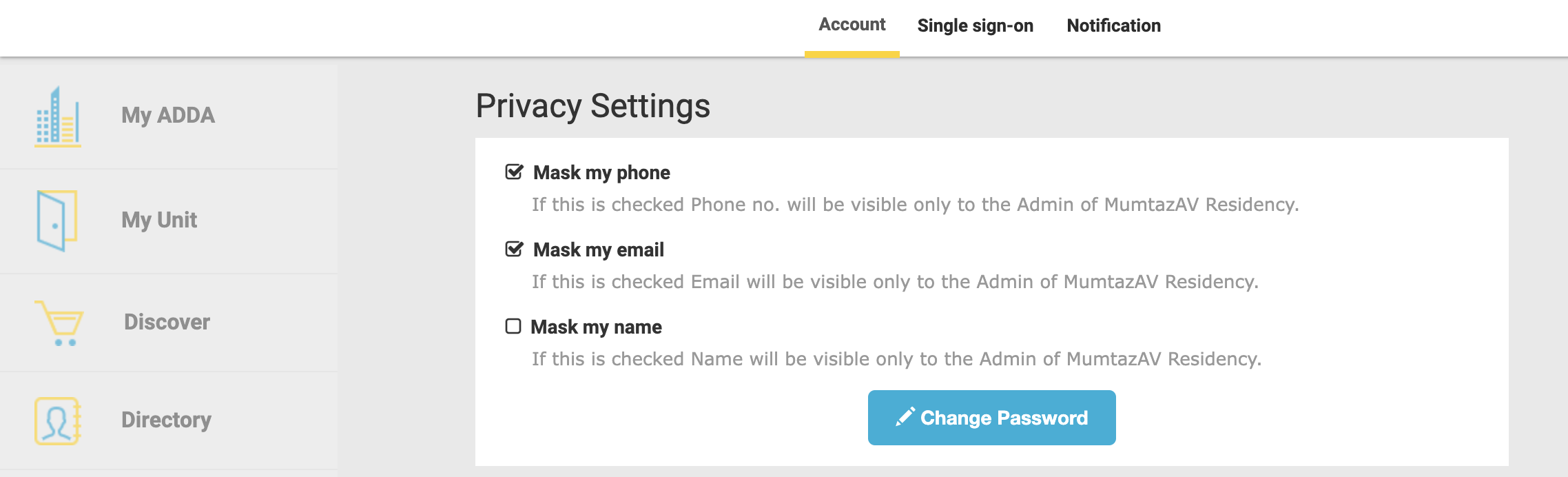The height and width of the screenshot is (477, 1568).
Task: Click the Mask my email label
Action: coord(599,250)
